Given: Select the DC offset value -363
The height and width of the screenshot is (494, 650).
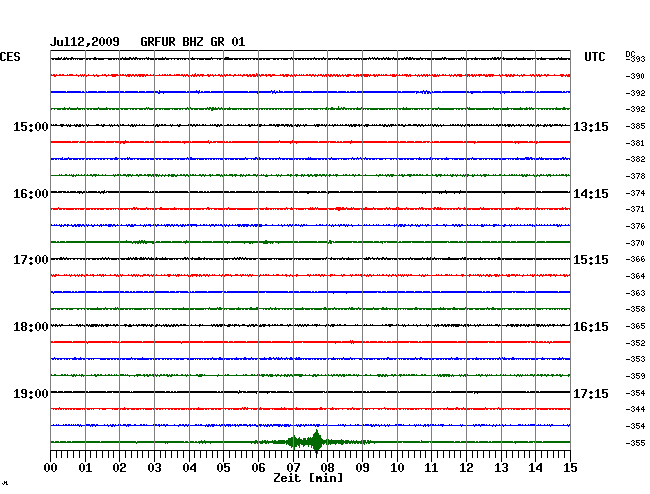Looking at the screenshot, I should click(635, 293).
